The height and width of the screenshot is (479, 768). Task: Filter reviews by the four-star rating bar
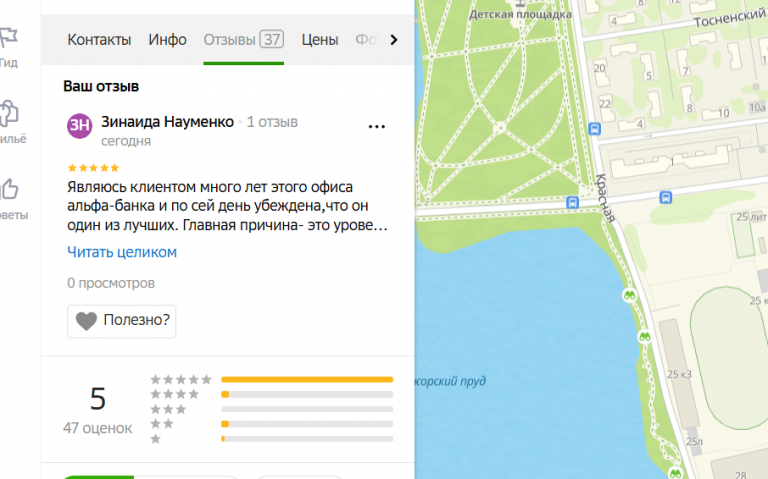coord(307,394)
